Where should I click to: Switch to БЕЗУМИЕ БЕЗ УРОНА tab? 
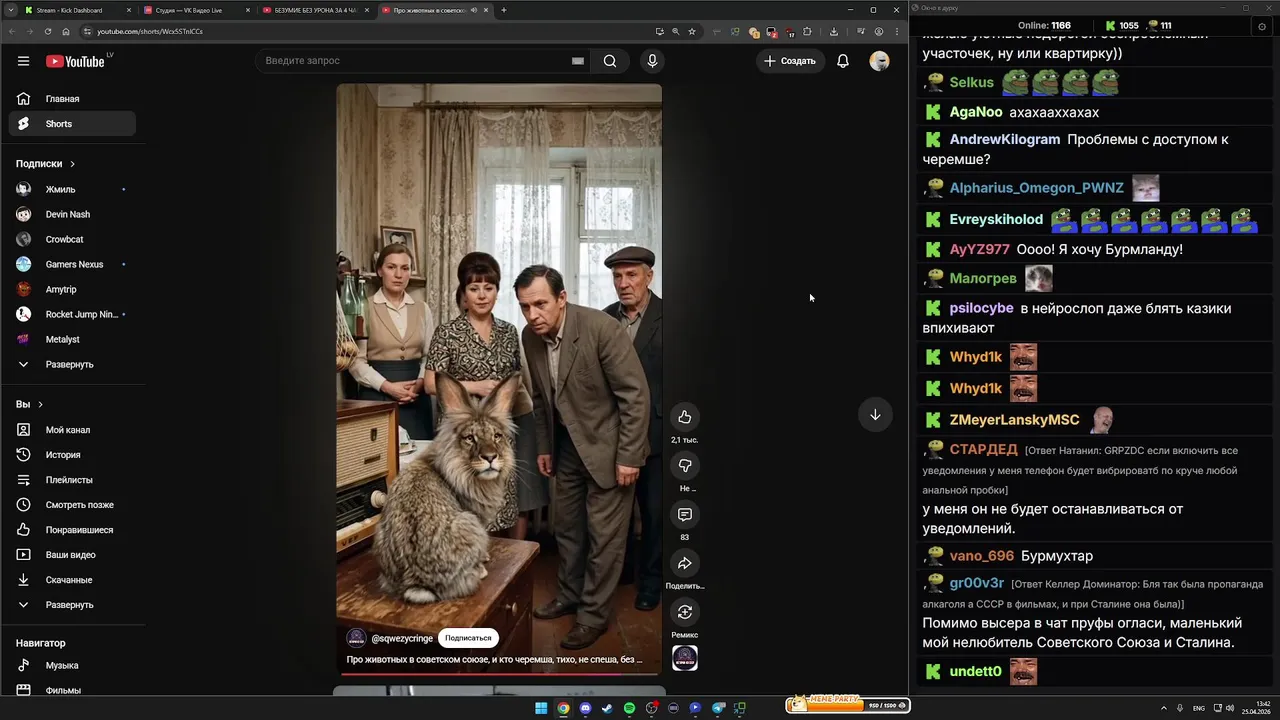point(313,10)
